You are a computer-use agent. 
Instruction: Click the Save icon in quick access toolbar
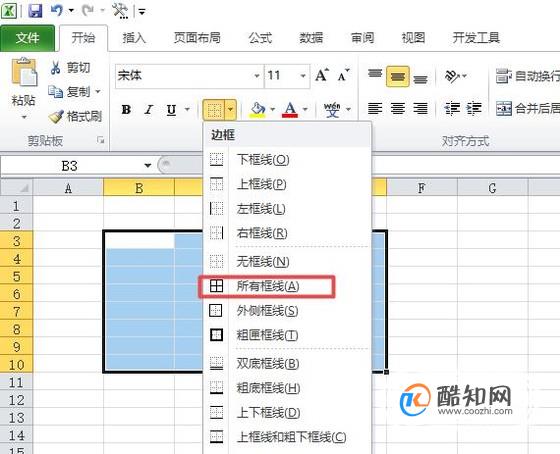(x=35, y=11)
